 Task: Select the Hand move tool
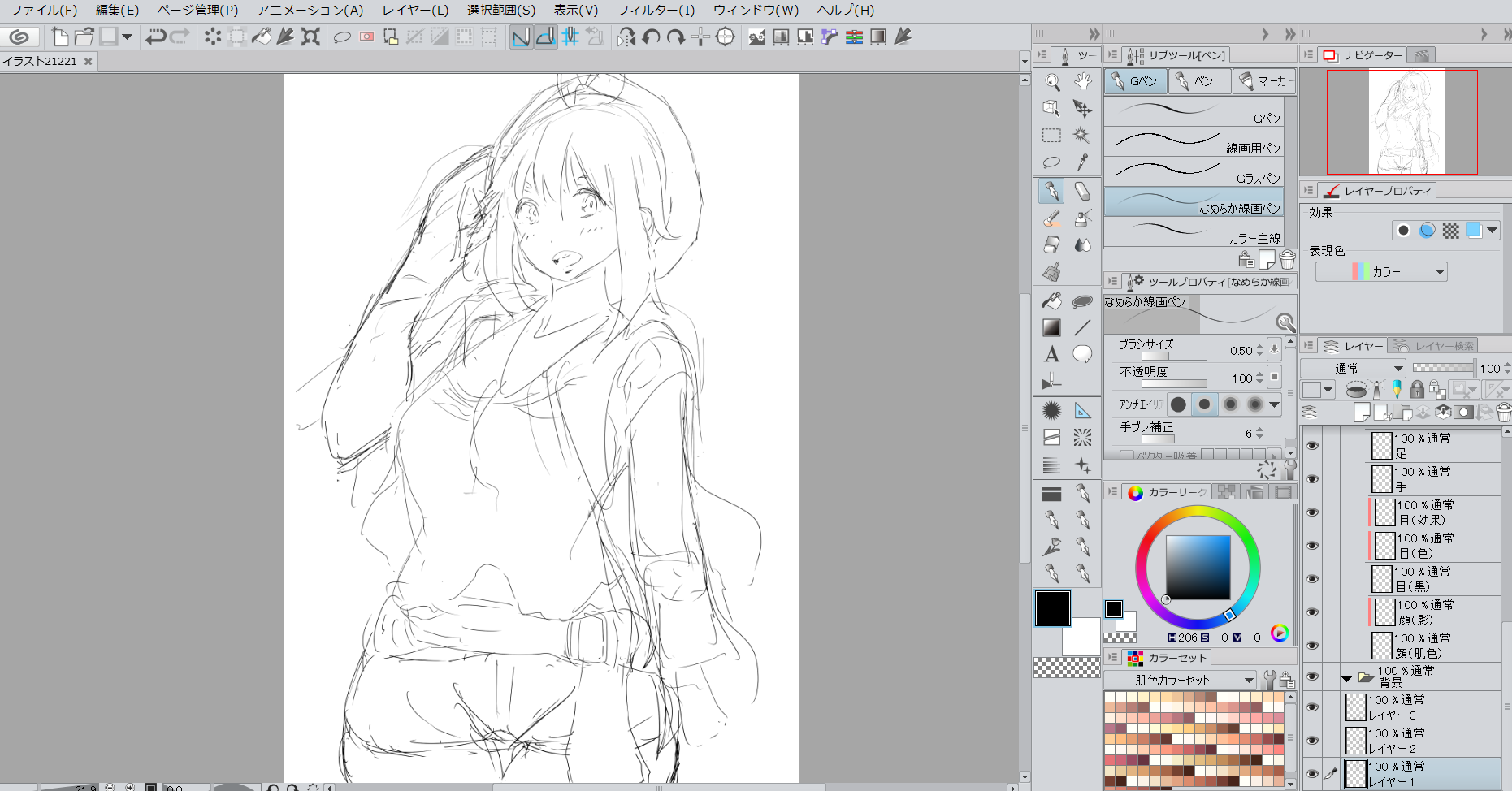[1082, 82]
